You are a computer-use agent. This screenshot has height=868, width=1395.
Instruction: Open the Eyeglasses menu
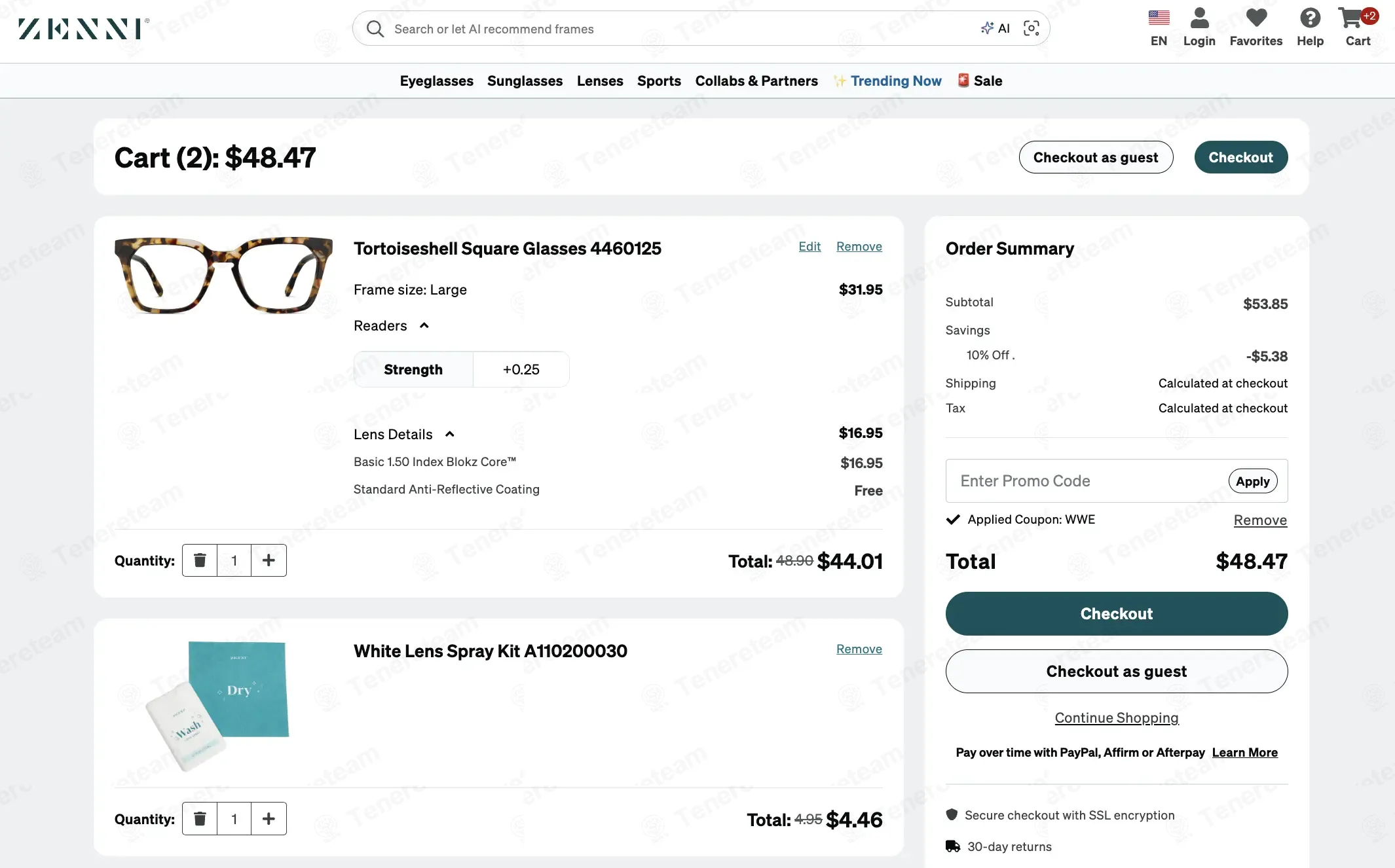point(437,81)
